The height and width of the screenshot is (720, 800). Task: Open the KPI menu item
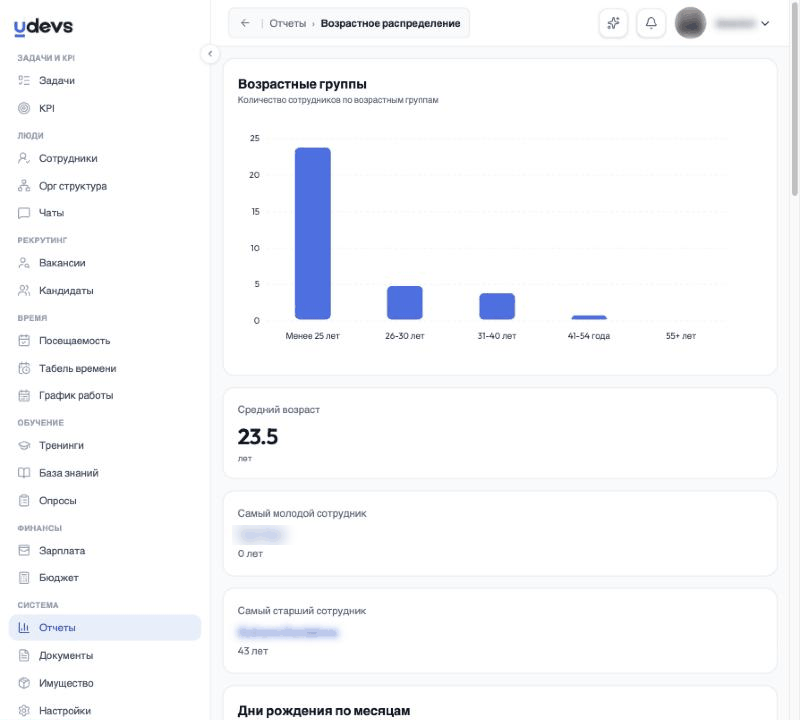click(105, 108)
